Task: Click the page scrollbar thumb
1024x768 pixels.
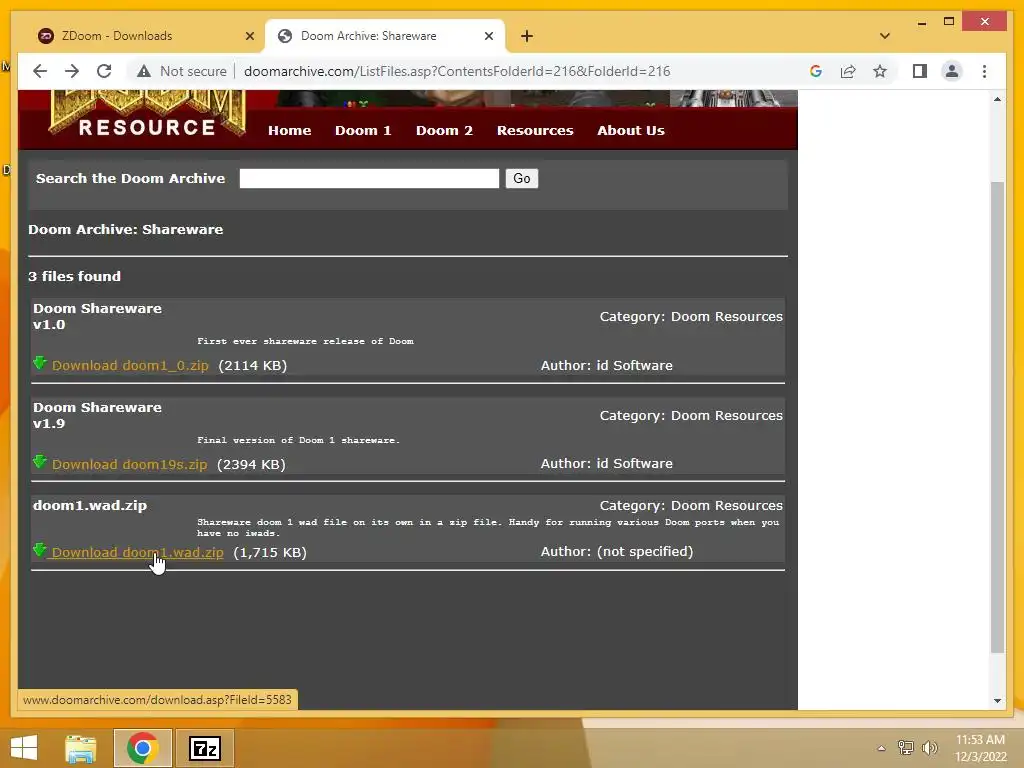Action: [x=997, y=417]
